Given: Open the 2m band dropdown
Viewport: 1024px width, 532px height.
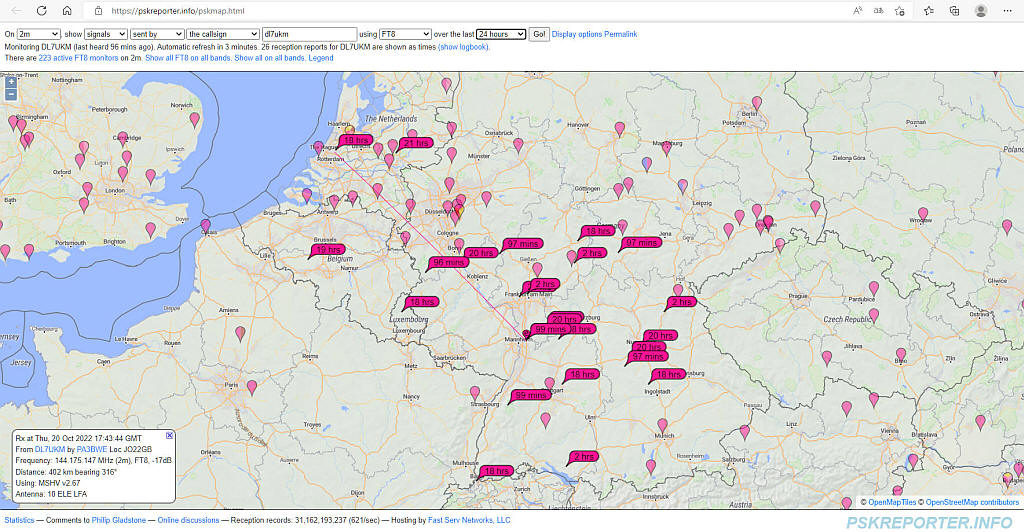Looking at the screenshot, I should (38, 34).
